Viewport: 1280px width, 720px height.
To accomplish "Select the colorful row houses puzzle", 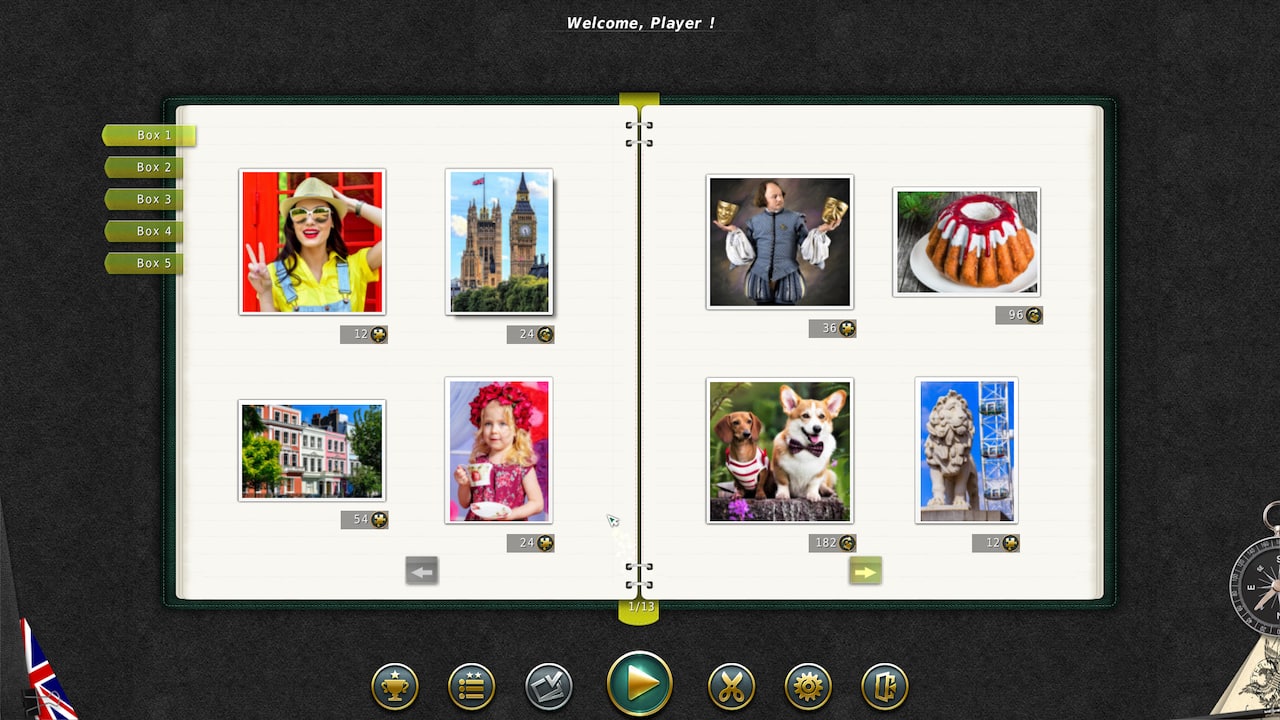I will click(312, 451).
